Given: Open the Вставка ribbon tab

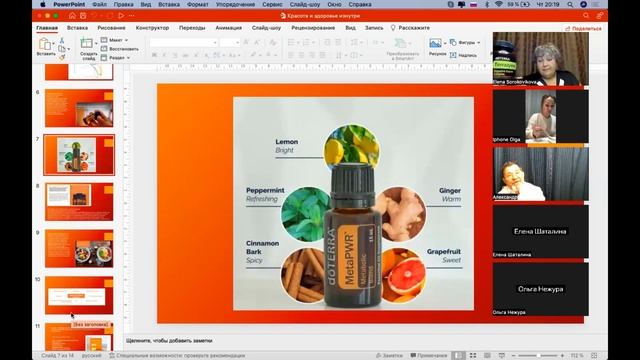Looking at the screenshot, I should pos(77,28).
